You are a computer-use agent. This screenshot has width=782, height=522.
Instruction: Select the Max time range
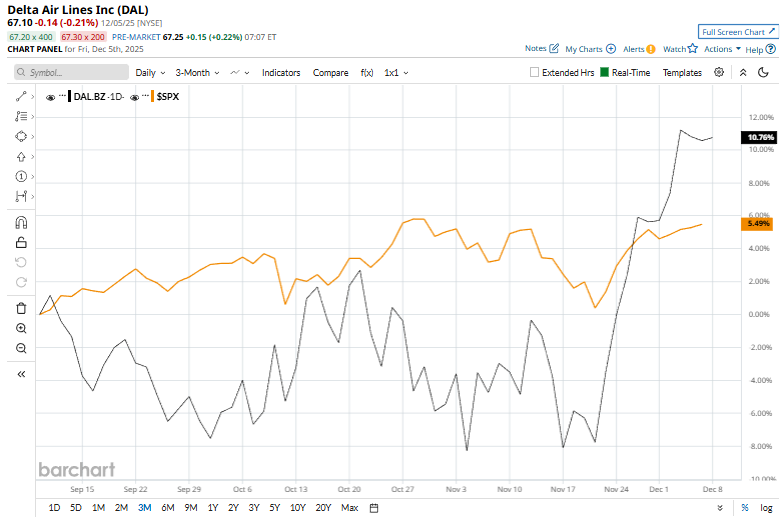350,508
